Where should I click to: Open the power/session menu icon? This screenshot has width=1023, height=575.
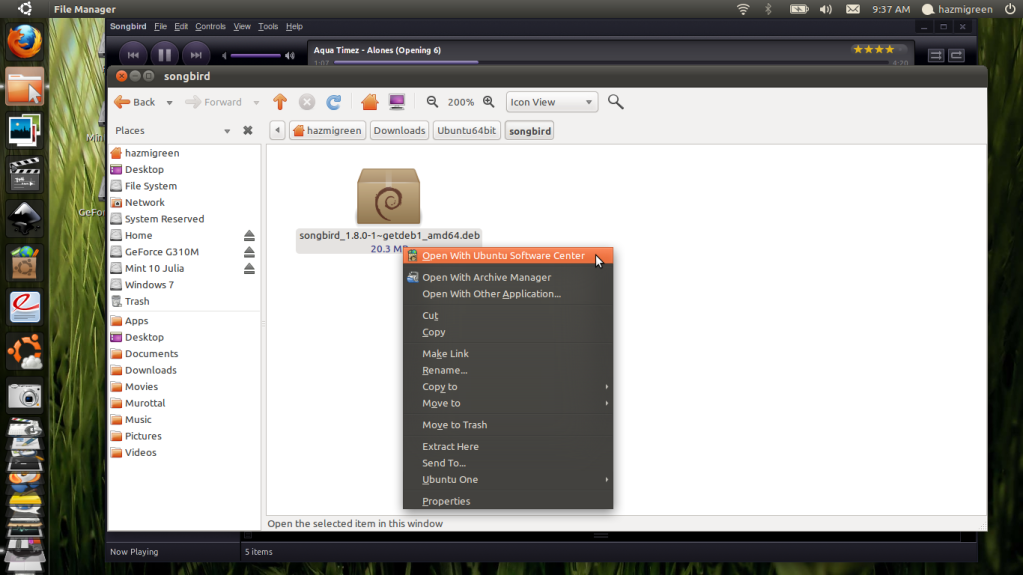(x=1010, y=9)
